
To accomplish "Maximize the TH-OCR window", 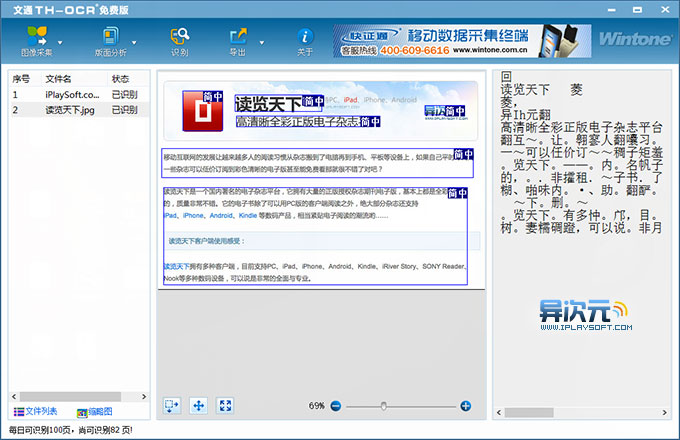I will coord(637,10).
